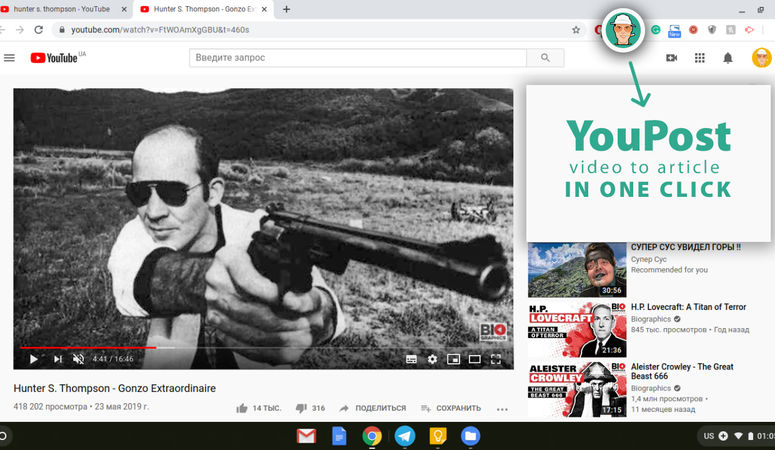Click ПОДЕЛИТЬСЯ share button
The image size is (775, 450).
click(x=372, y=408)
